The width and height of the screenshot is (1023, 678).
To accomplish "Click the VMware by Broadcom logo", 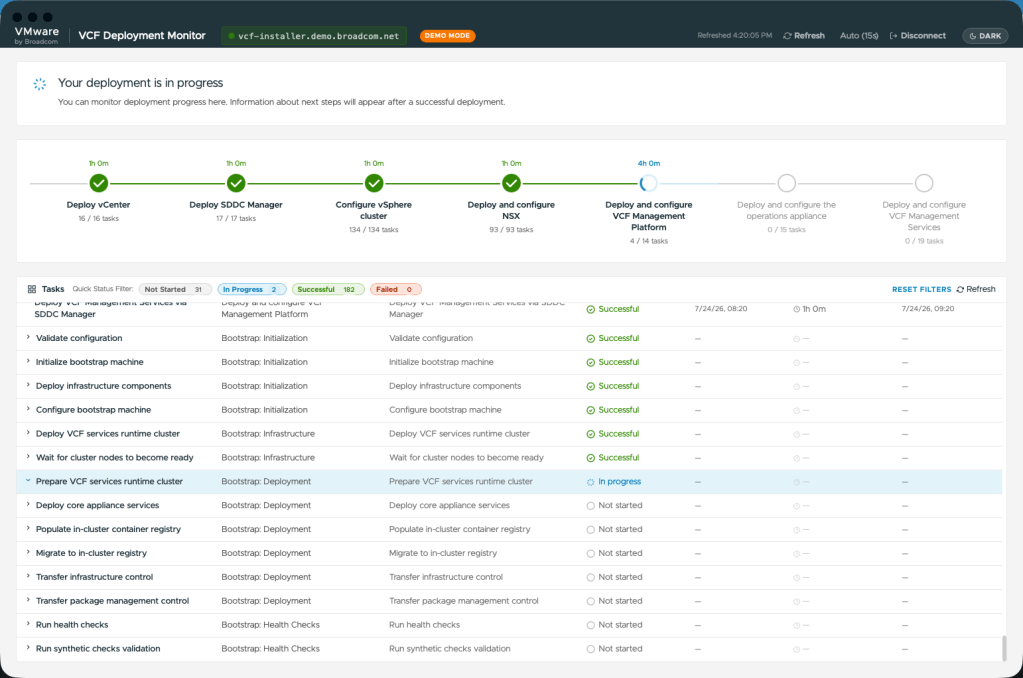I will click(x=37, y=35).
